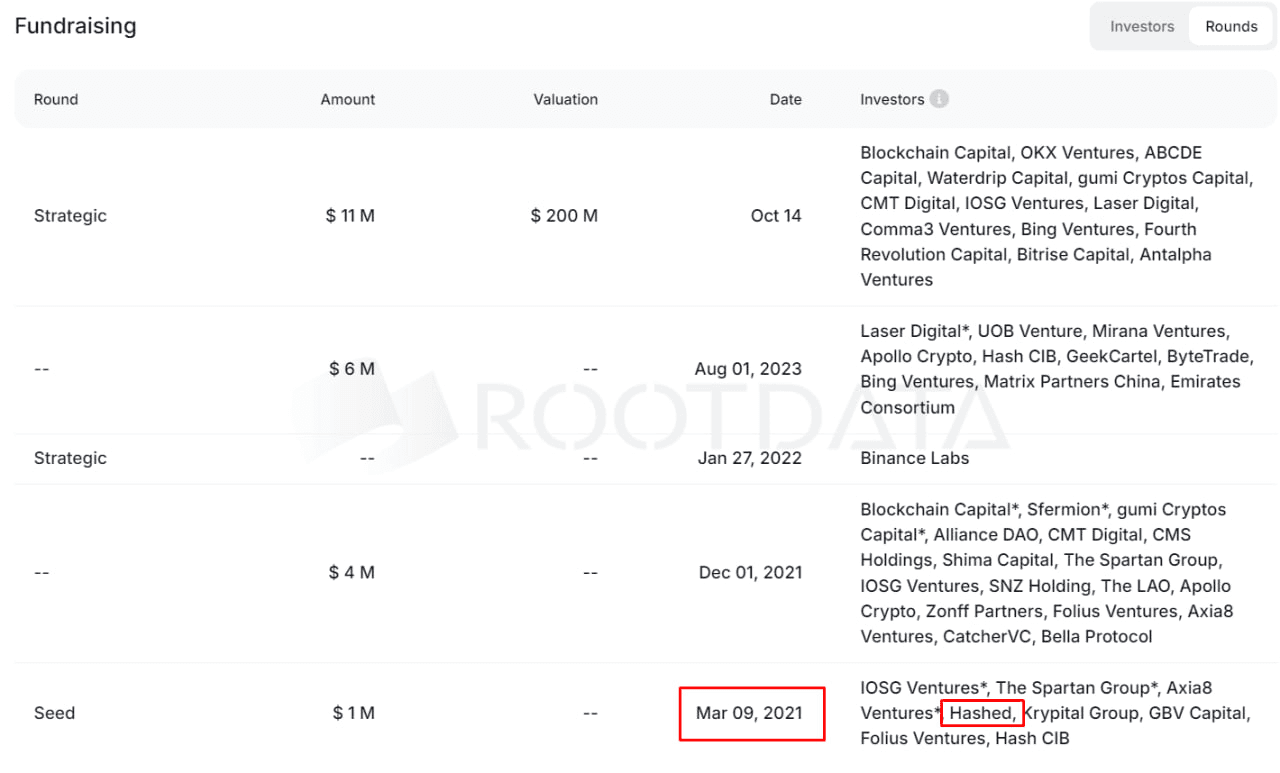Select the Dec 01, 2021 date cell
The height and width of the screenshot is (773, 1280).
(750, 573)
